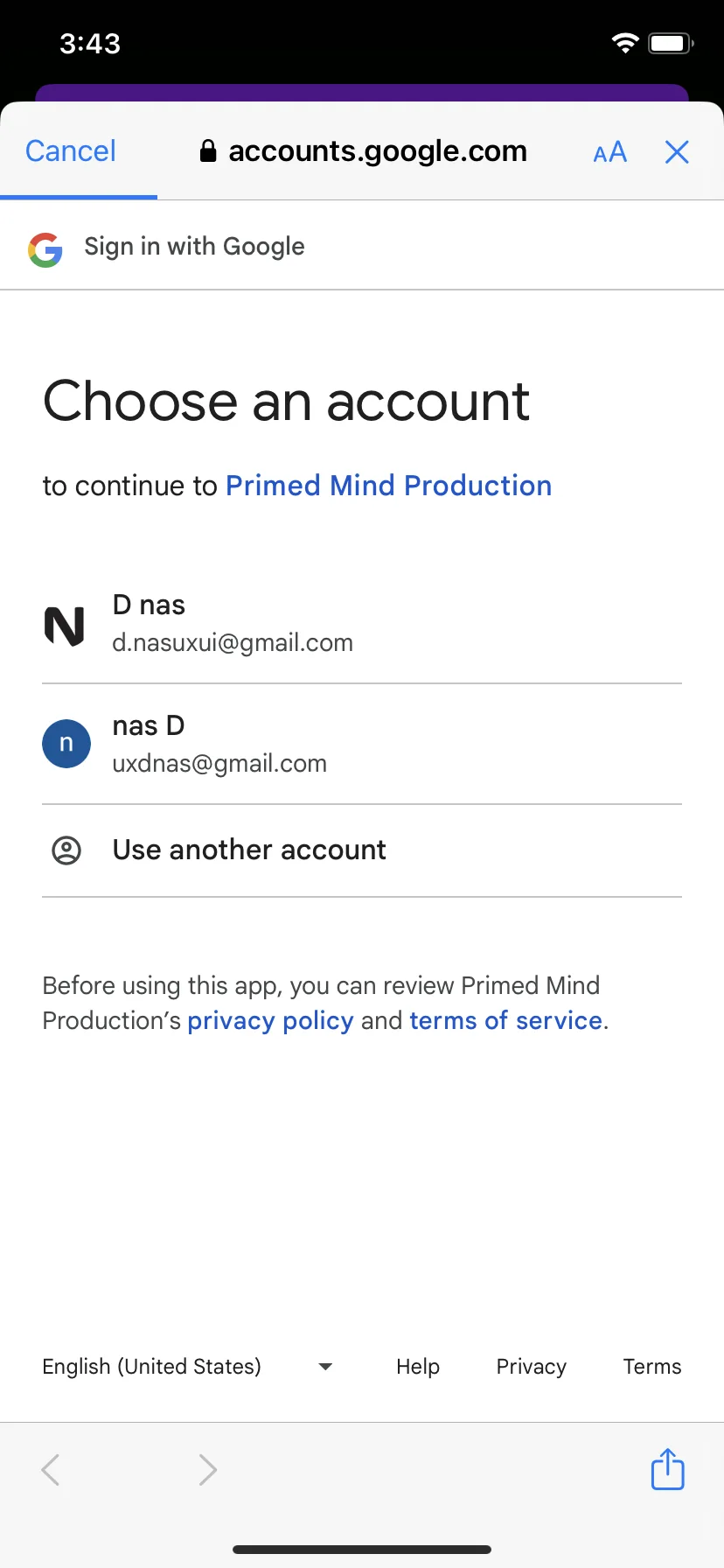Open the Help footer link
The height and width of the screenshot is (1568, 724).
(418, 1367)
